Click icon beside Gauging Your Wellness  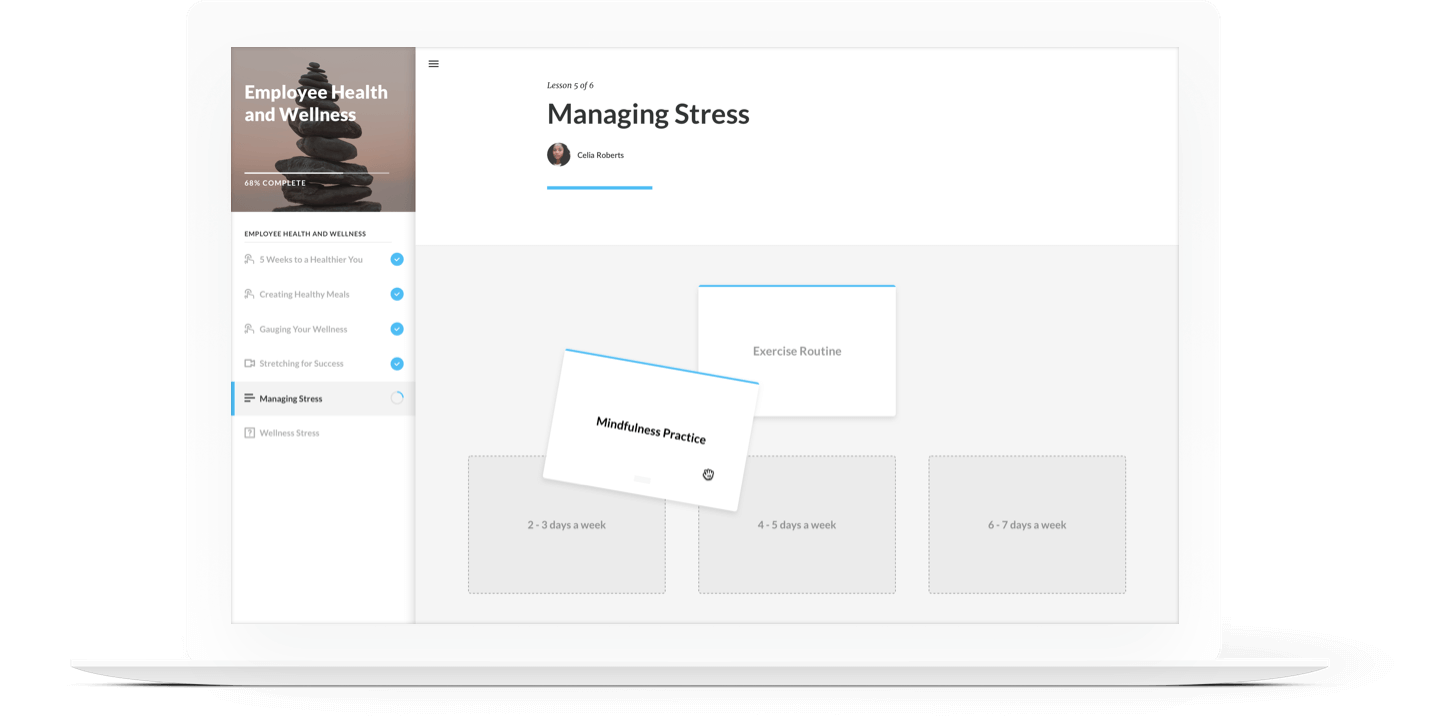249,329
